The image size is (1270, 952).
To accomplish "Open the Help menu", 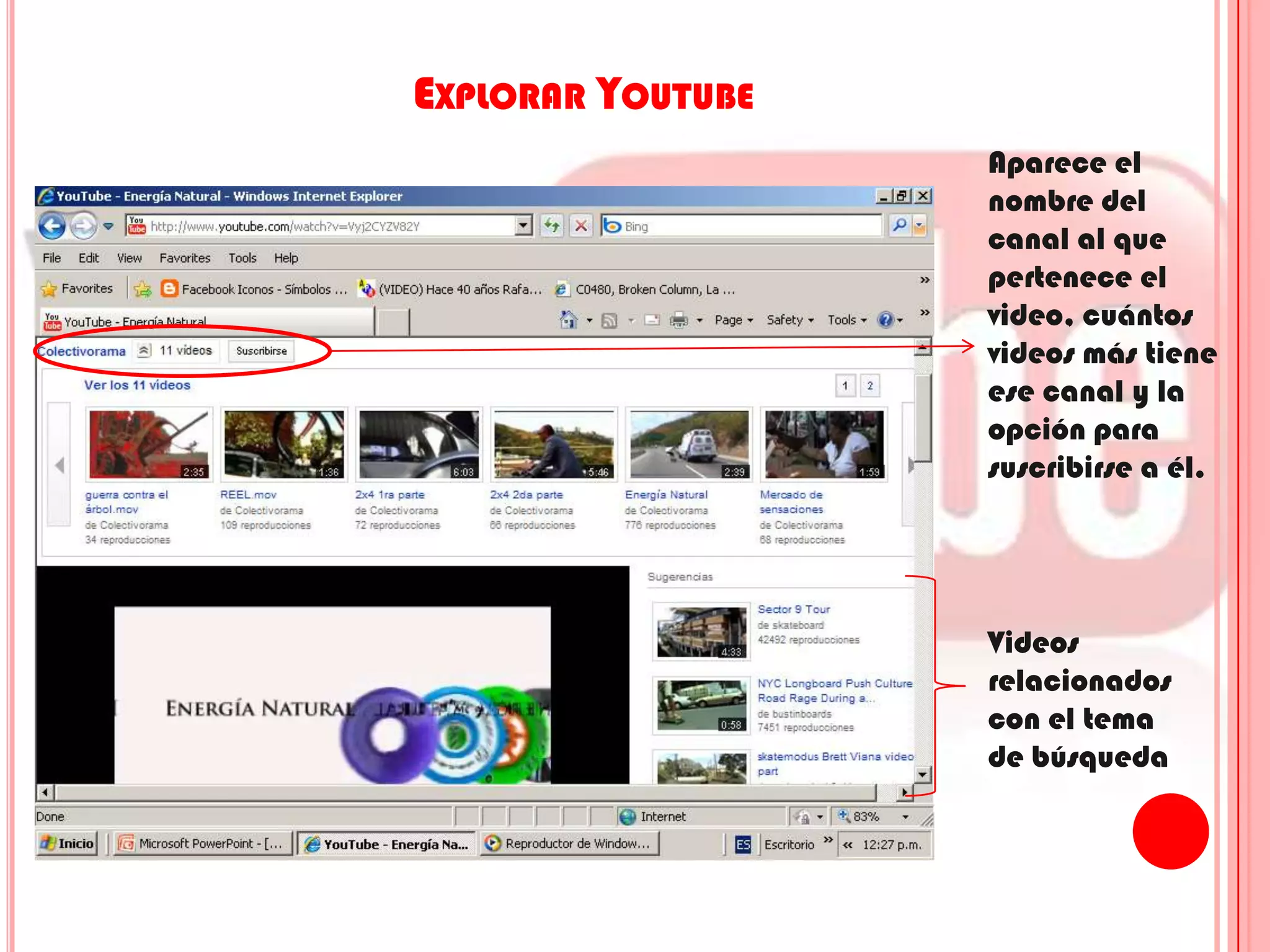I will tap(286, 258).
